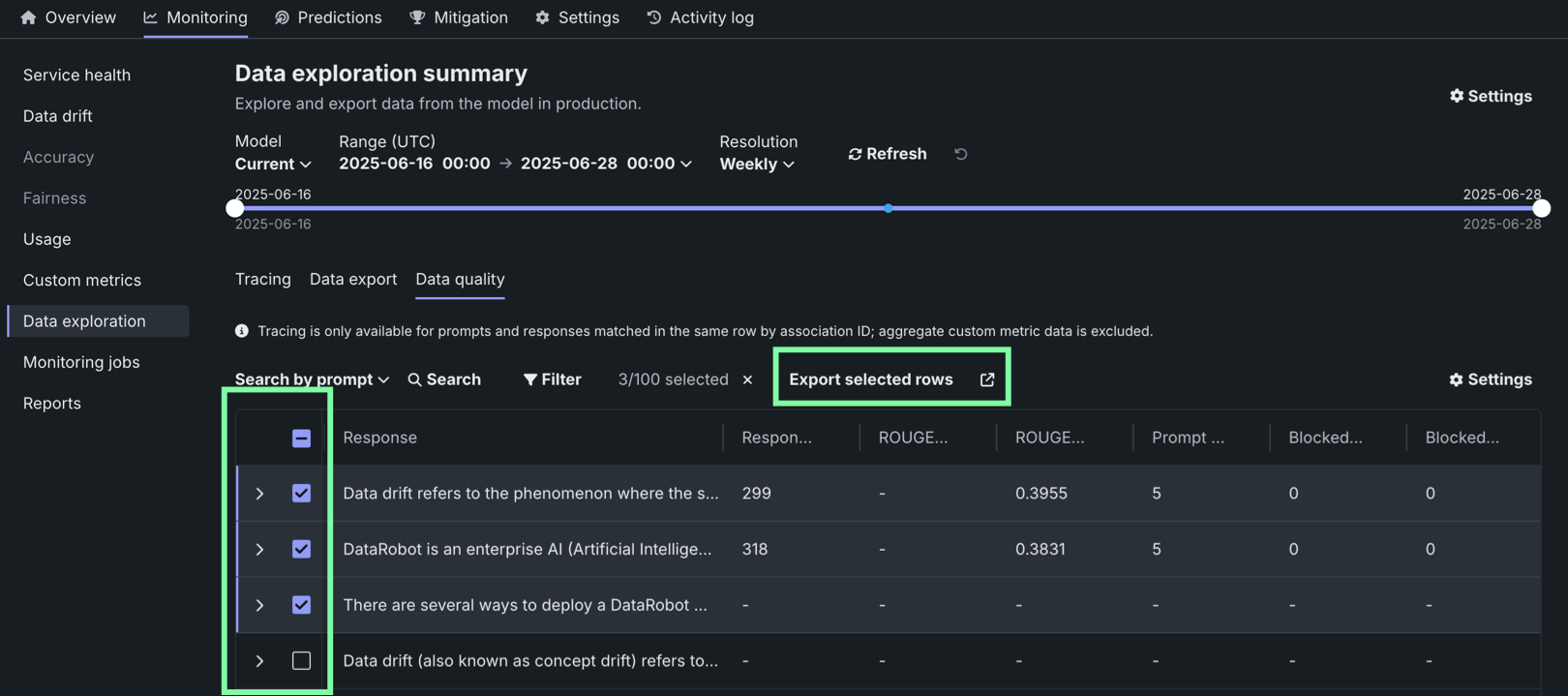Toggle the select-all header checkbox
Viewport: 1568px width, 696px height.
pos(301,438)
